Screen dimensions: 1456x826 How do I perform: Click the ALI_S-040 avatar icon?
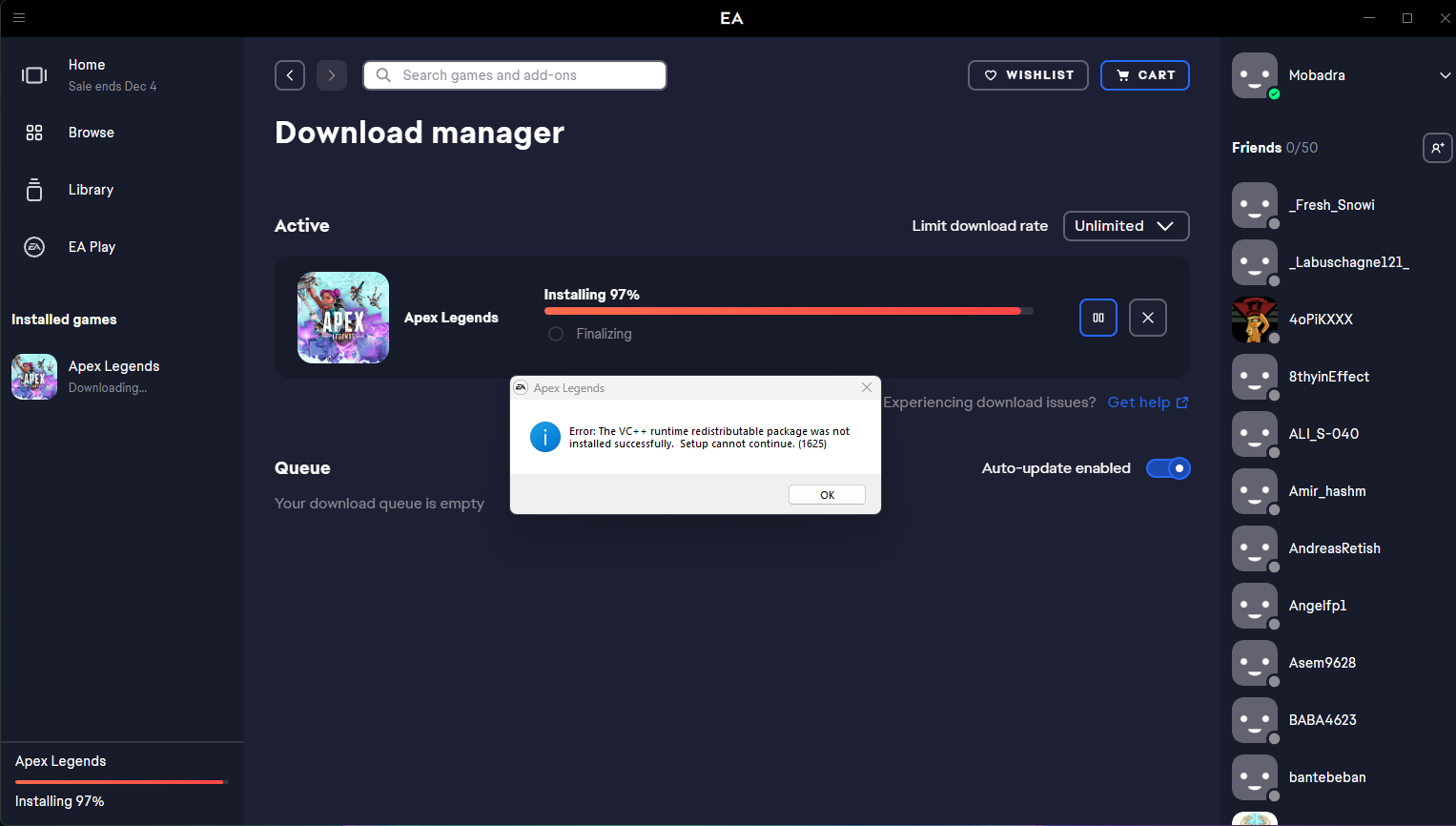tap(1255, 434)
